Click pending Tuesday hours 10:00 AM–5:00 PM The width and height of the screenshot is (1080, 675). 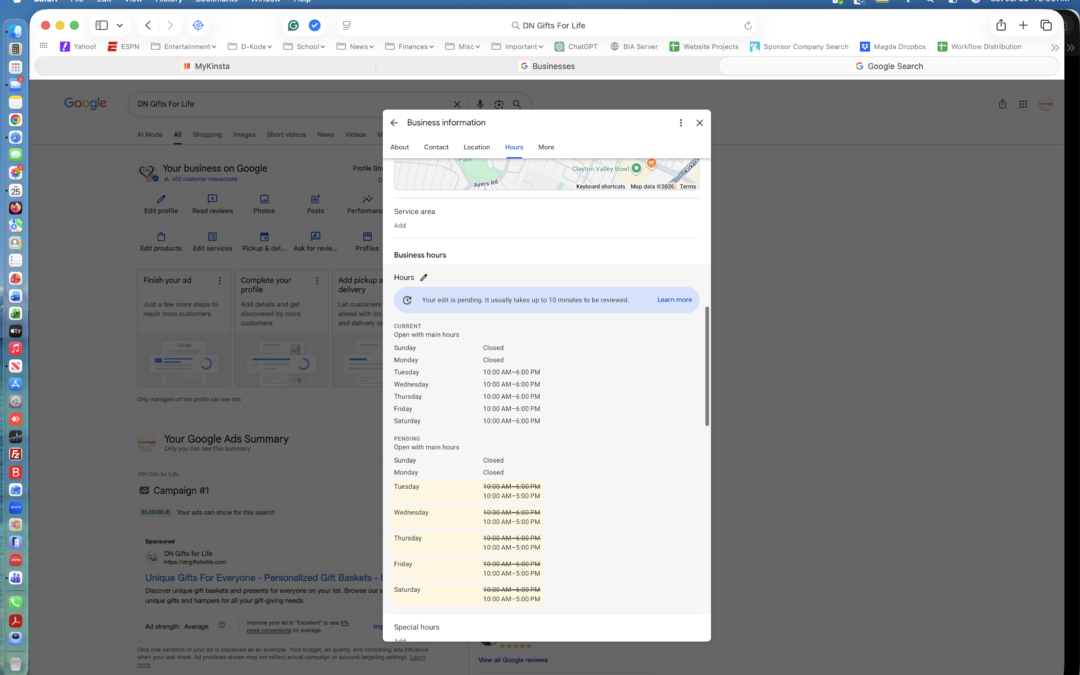pyautogui.click(x=511, y=496)
